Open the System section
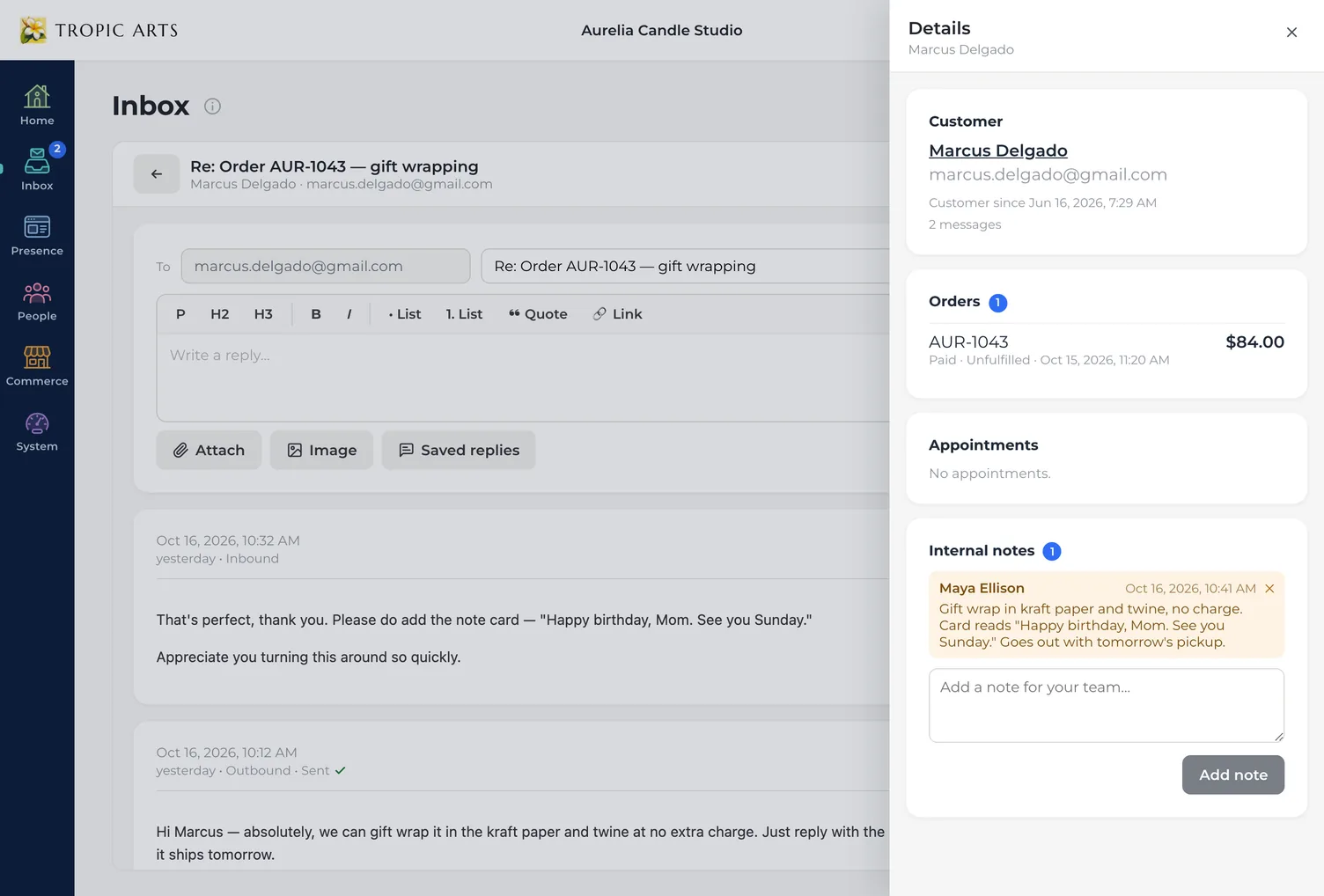This screenshot has height=896, width=1324. (37, 431)
